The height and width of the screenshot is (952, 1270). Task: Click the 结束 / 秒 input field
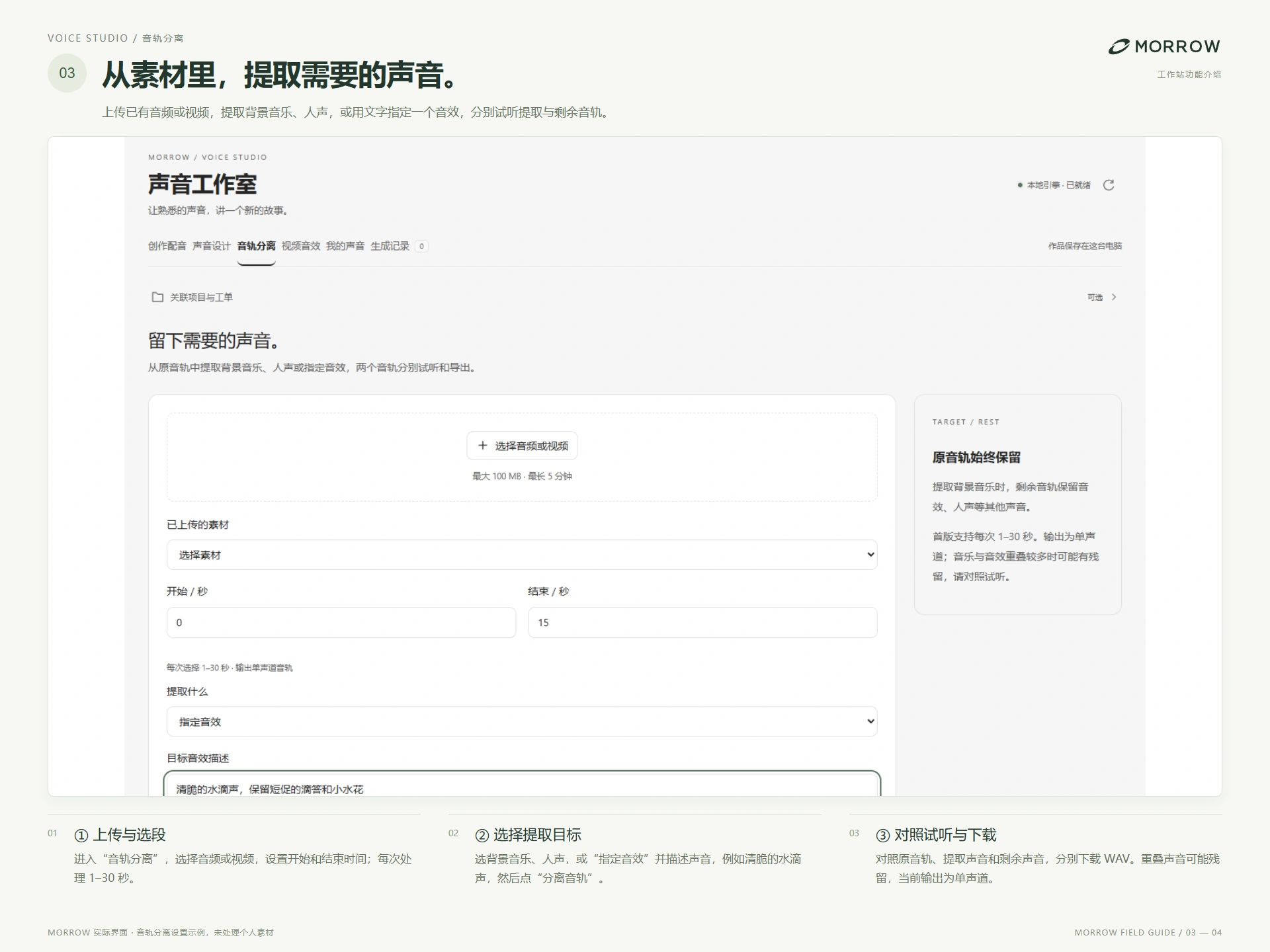tap(702, 623)
